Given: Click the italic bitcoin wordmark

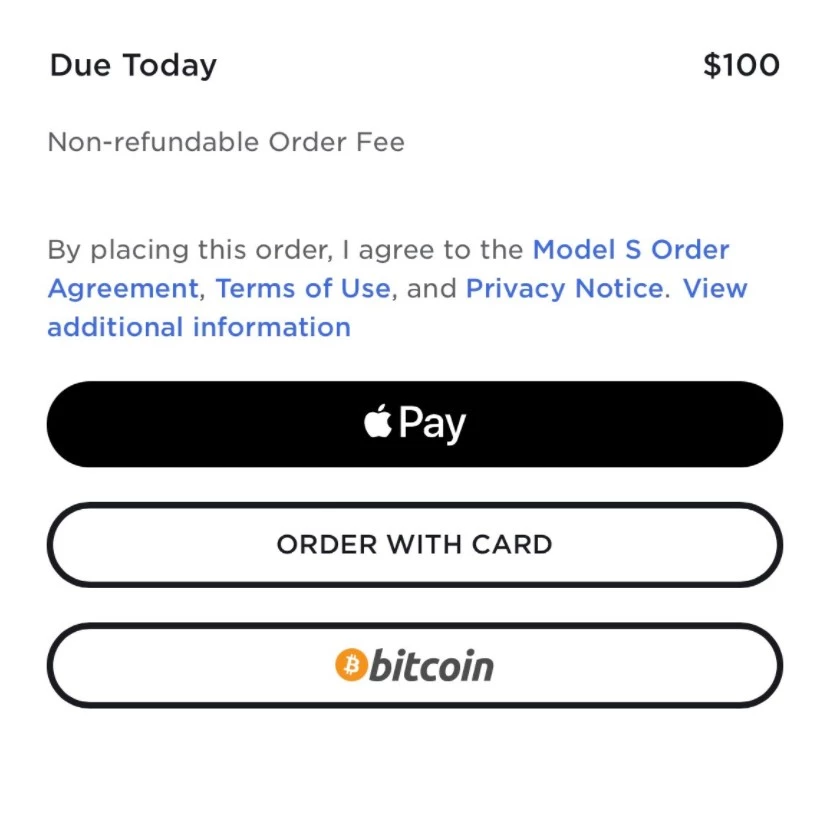Looking at the screenshot, I should (x=431, y=665).
